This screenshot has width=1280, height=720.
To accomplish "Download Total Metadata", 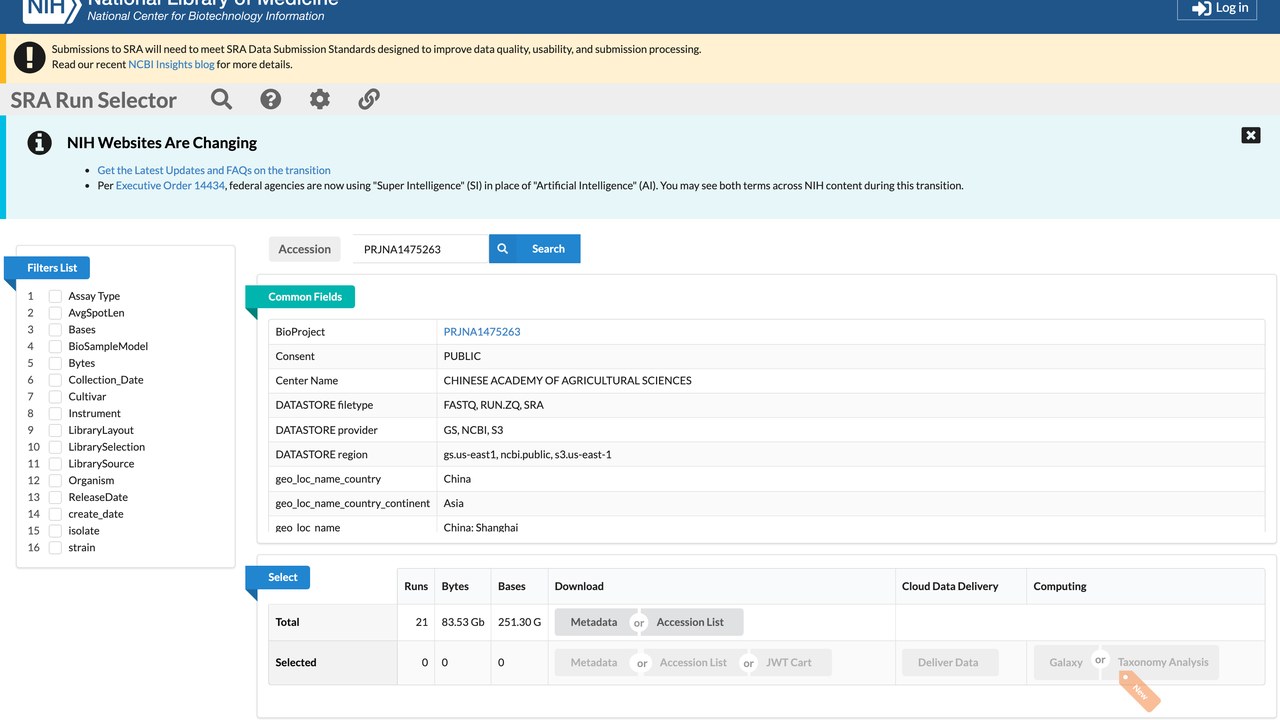I will click(x=594, y=622).
